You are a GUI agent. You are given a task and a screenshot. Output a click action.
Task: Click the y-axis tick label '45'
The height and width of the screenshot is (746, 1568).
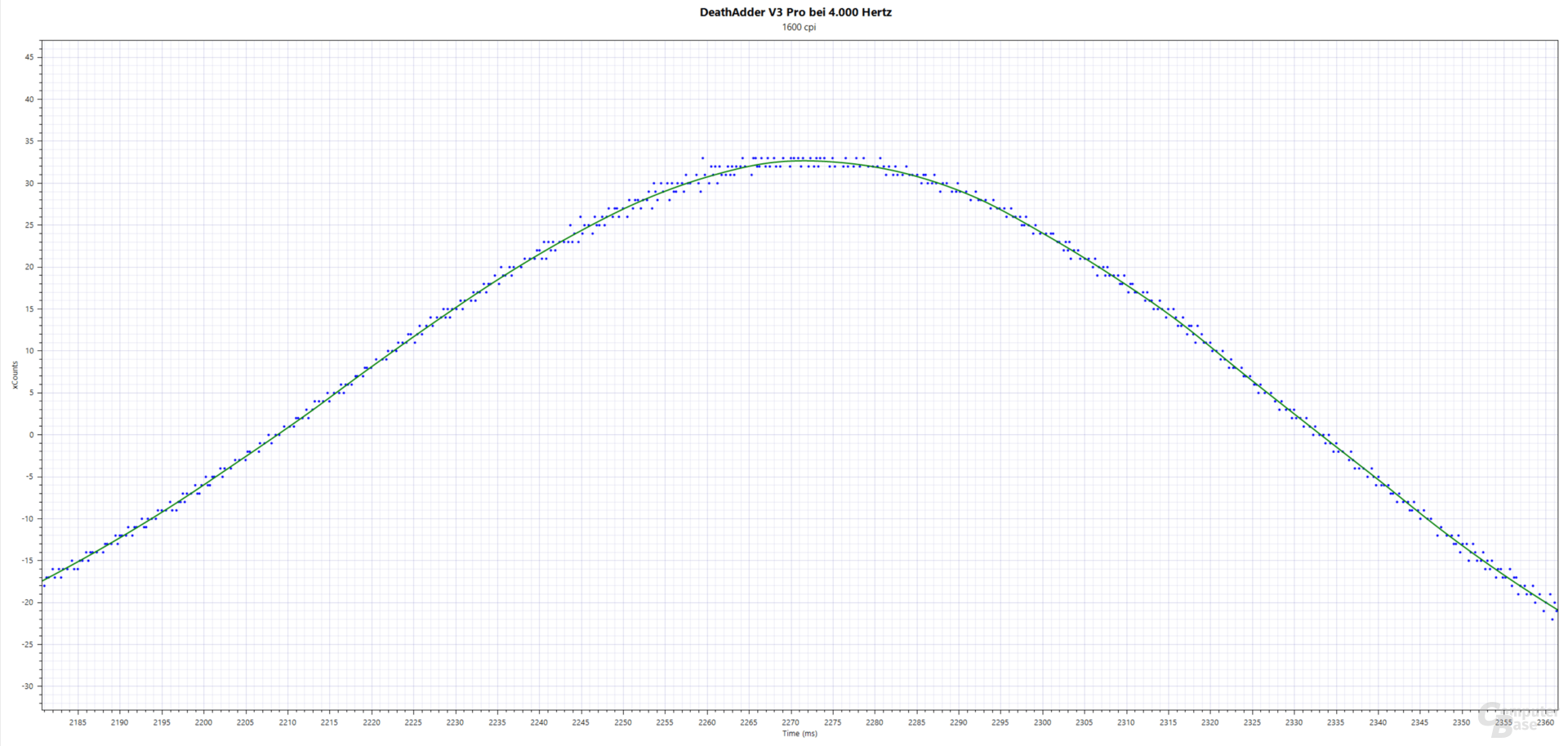point(29,57)
